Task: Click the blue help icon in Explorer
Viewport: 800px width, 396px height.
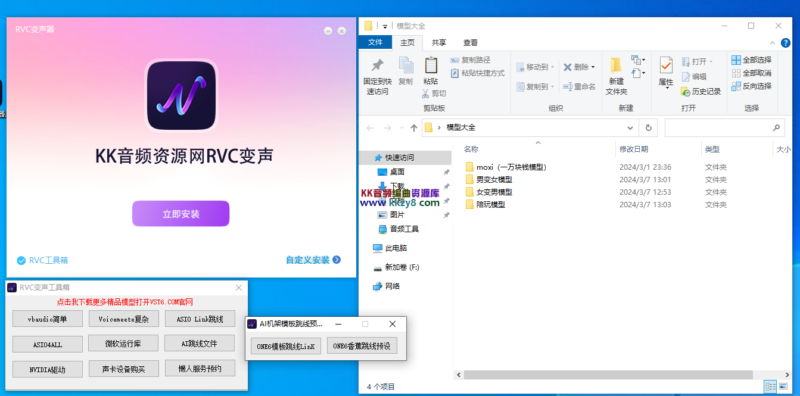Action: click(786, 43)
